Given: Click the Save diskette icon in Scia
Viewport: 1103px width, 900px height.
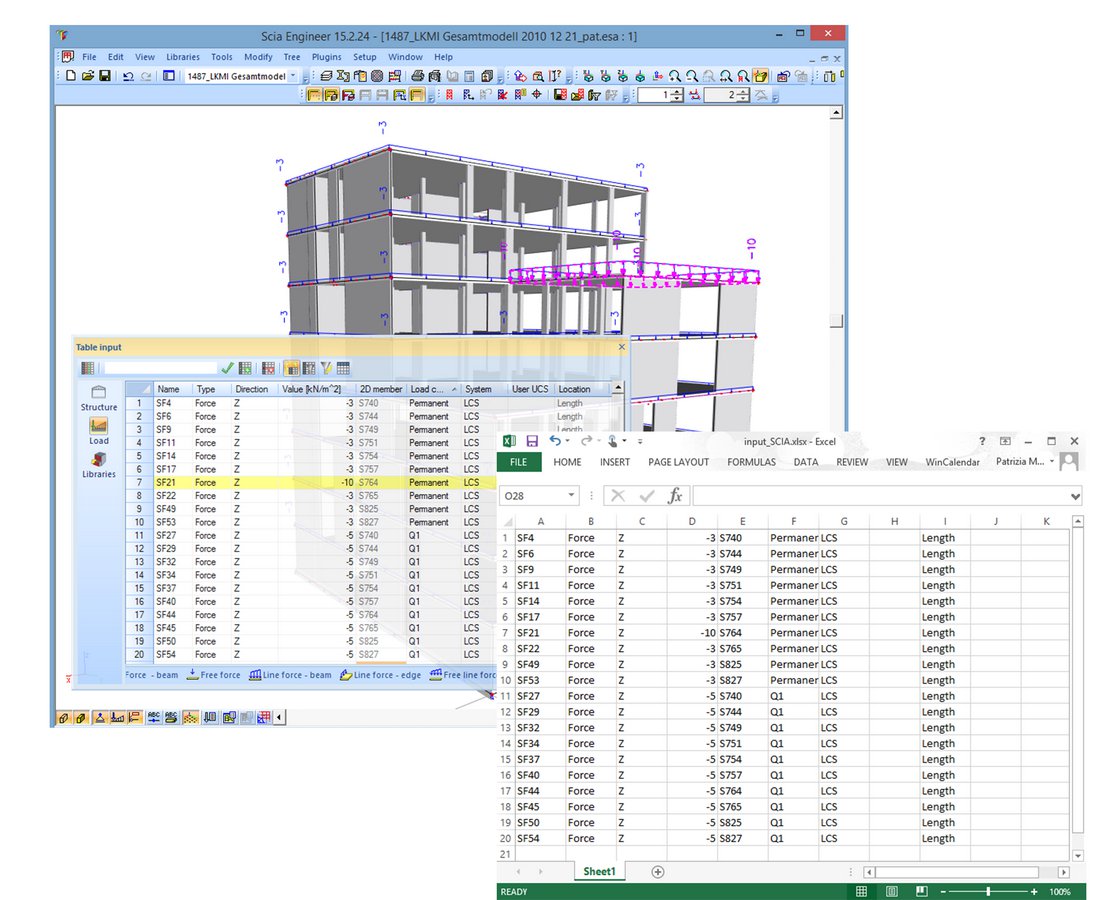Looking at the screenshot, I should click(105, 76).
